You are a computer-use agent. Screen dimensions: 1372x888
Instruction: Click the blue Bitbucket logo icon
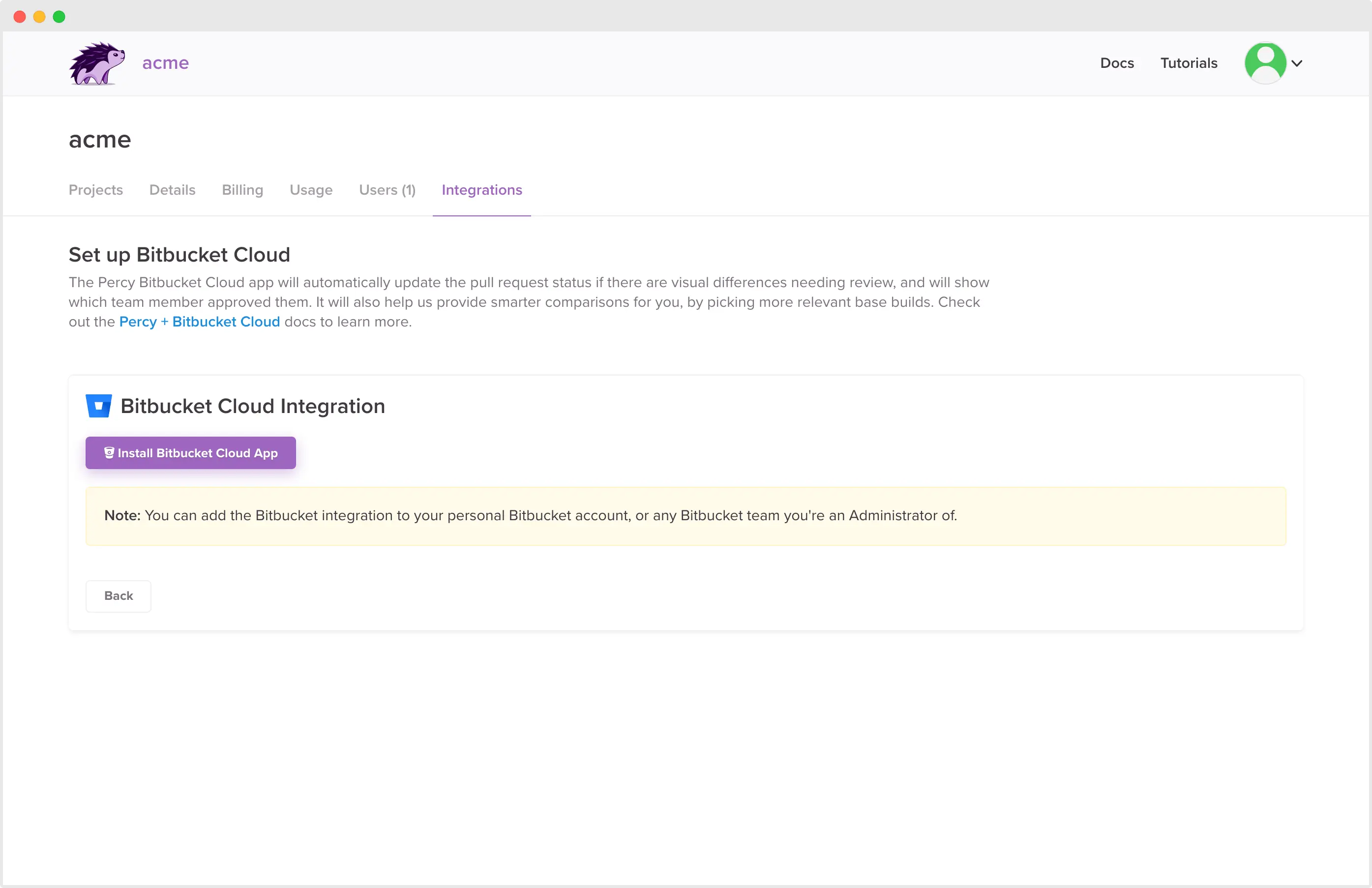coord(98,406)
